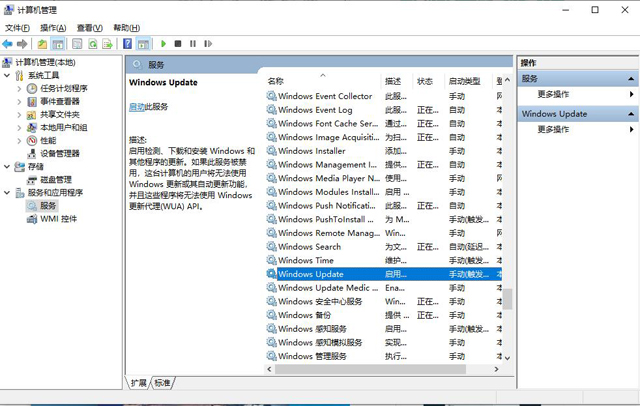Open 更多操作 under Windows Update section
The width and height of the screenshot is (640, 406).
click(553, 129)
